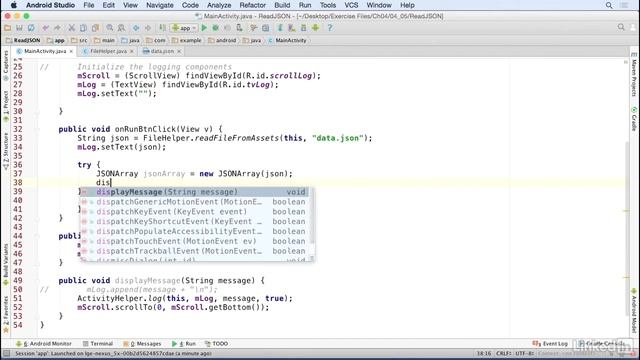Click the Redo arrow in the toolbar
This screenshot has height=360, width=640.
click(x=57, y=28)
